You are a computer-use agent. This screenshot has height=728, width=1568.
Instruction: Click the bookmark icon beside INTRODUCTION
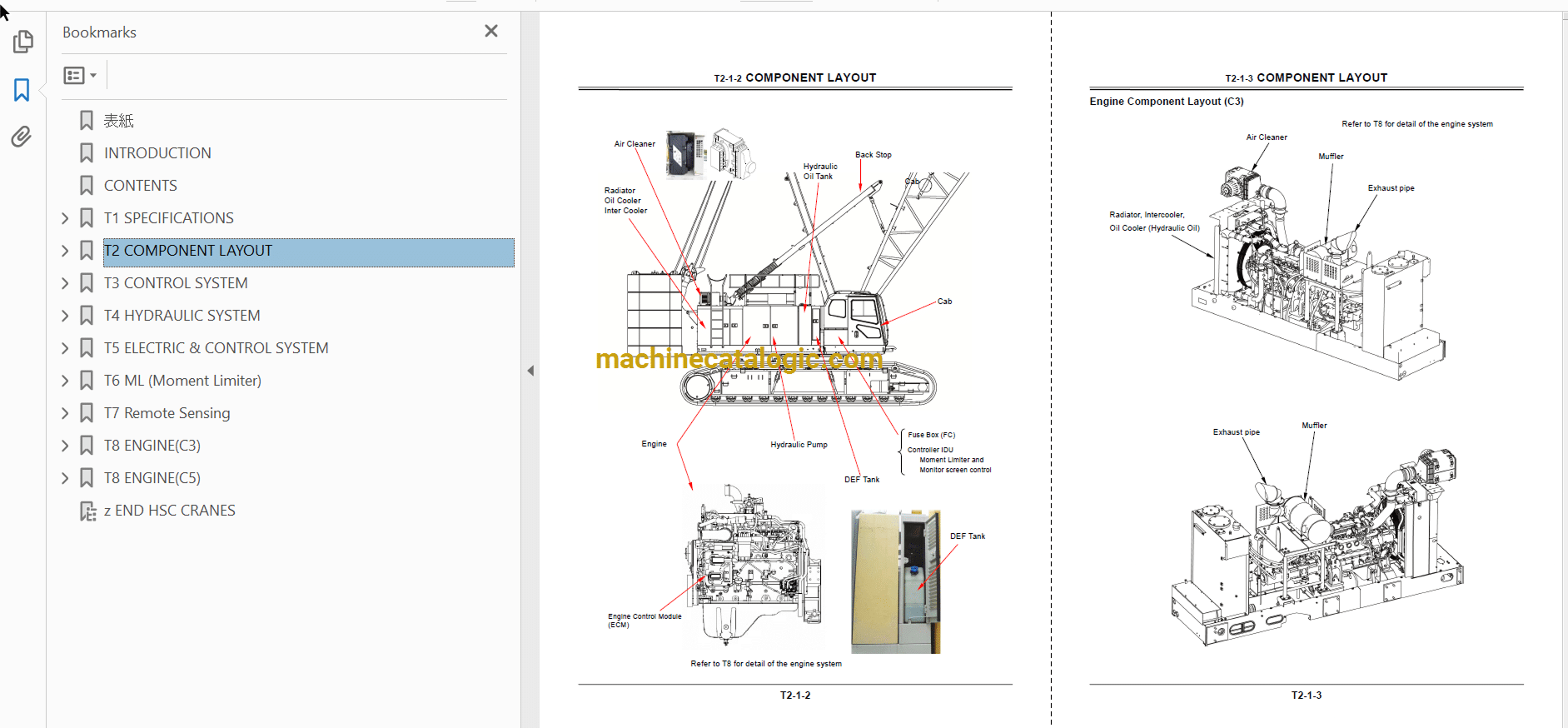click(x=87, y=153)
